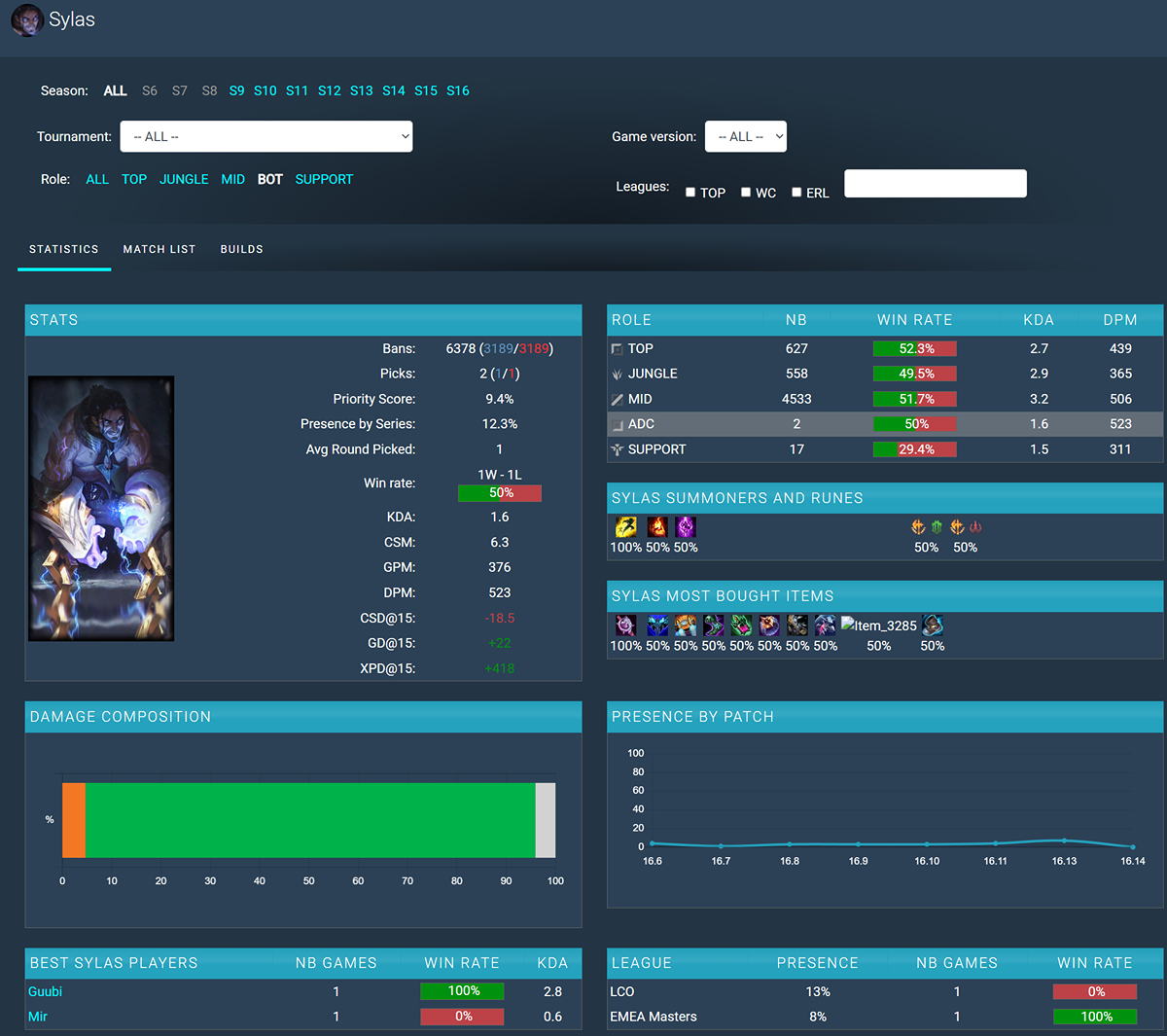Viewport: 1167px width, 1036px height.
Task: Open player Guubi's profile link
Action: (x=45, y=991)
